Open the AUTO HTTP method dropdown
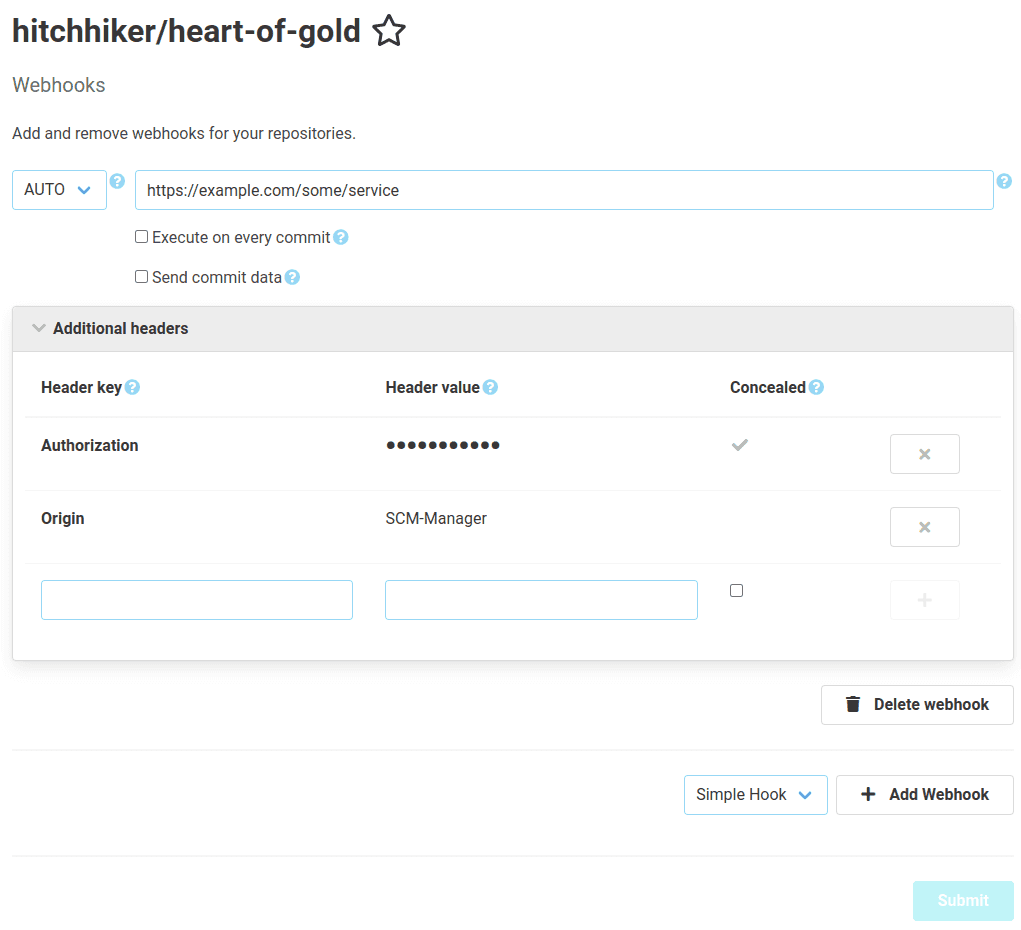1021x930 pixels. 59,189
